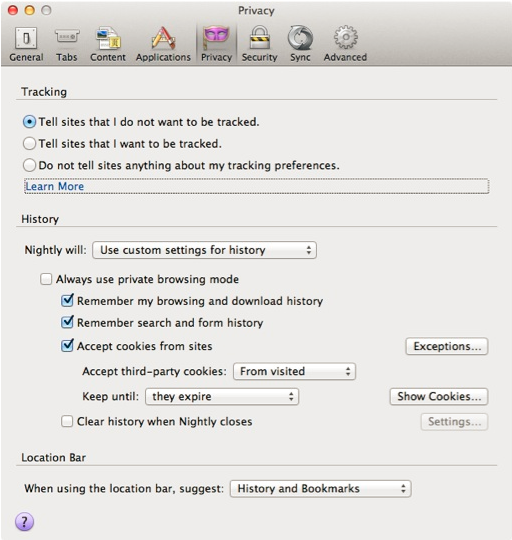Expand the 'Nightly will' history settings dropdown
512x540 pixels.
click(205, 250)
